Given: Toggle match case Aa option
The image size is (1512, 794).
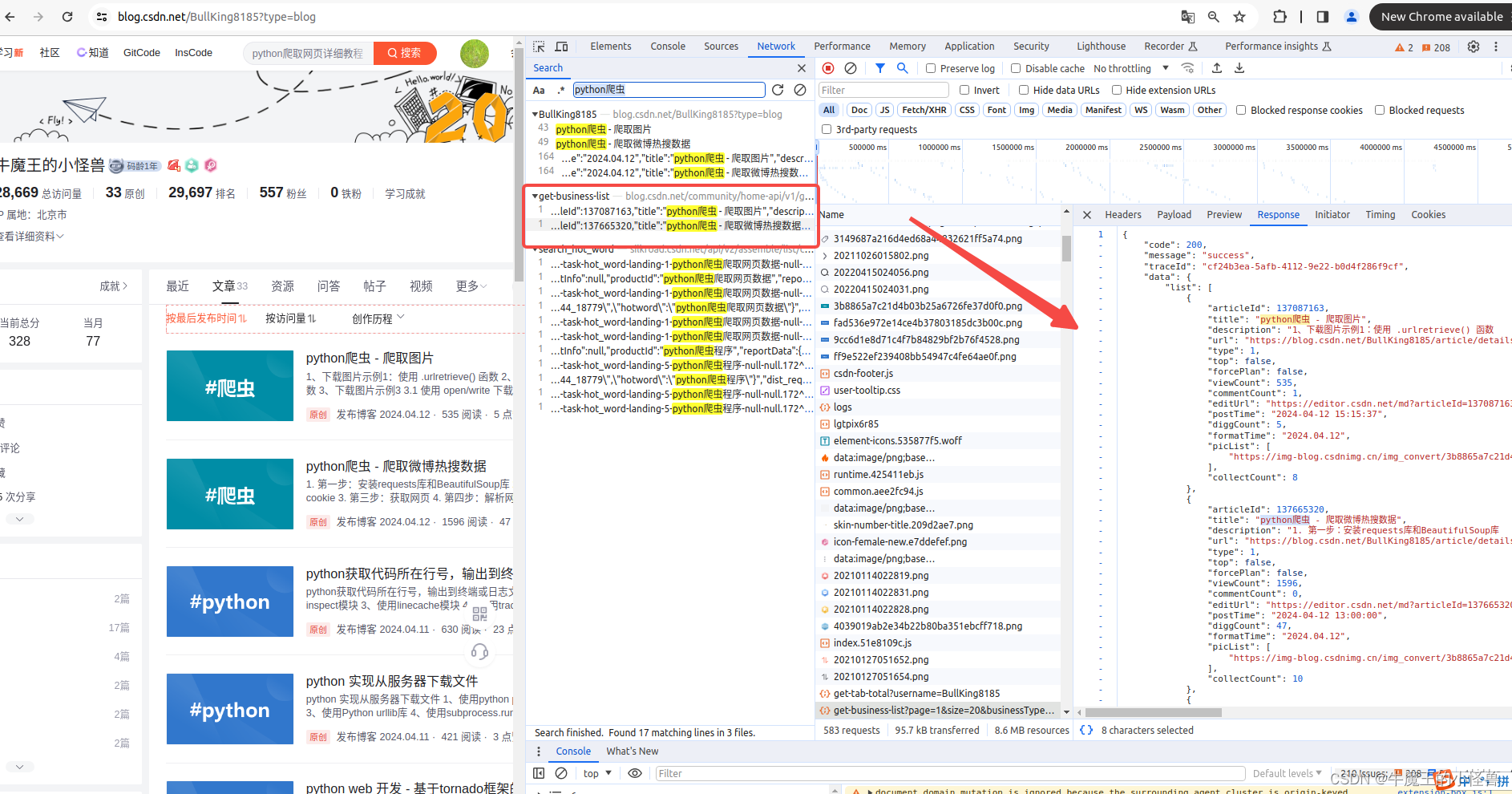Looking at the screenshot, I should [x=539, y=90].
